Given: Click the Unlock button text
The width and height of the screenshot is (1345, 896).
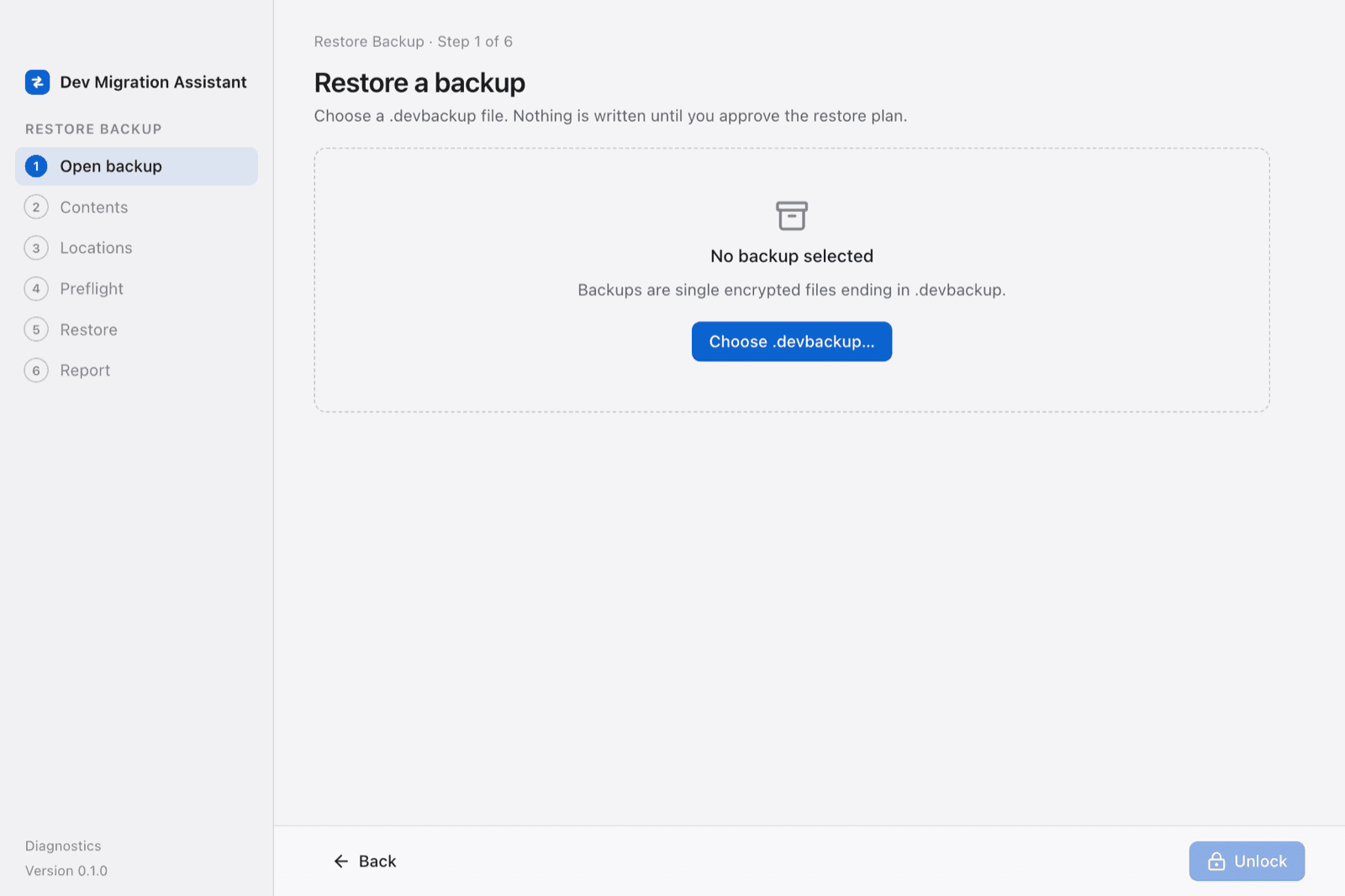Looking at the screenshot, I should [1260, 862].
